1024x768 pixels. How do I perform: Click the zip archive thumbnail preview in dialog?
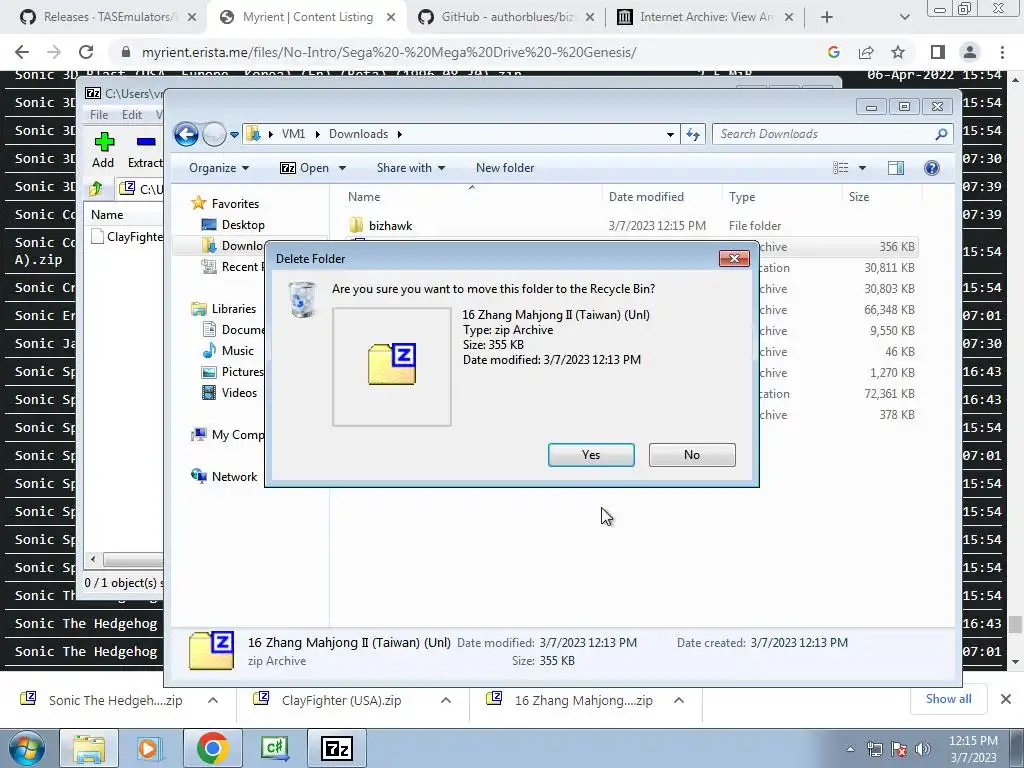(x=392, y=367)
